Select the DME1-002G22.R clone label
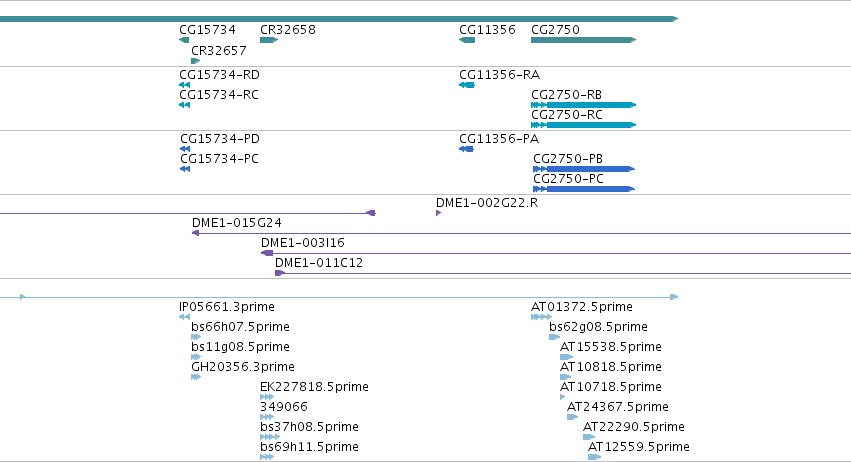851x462 pixels. click(x=487, y=202)
